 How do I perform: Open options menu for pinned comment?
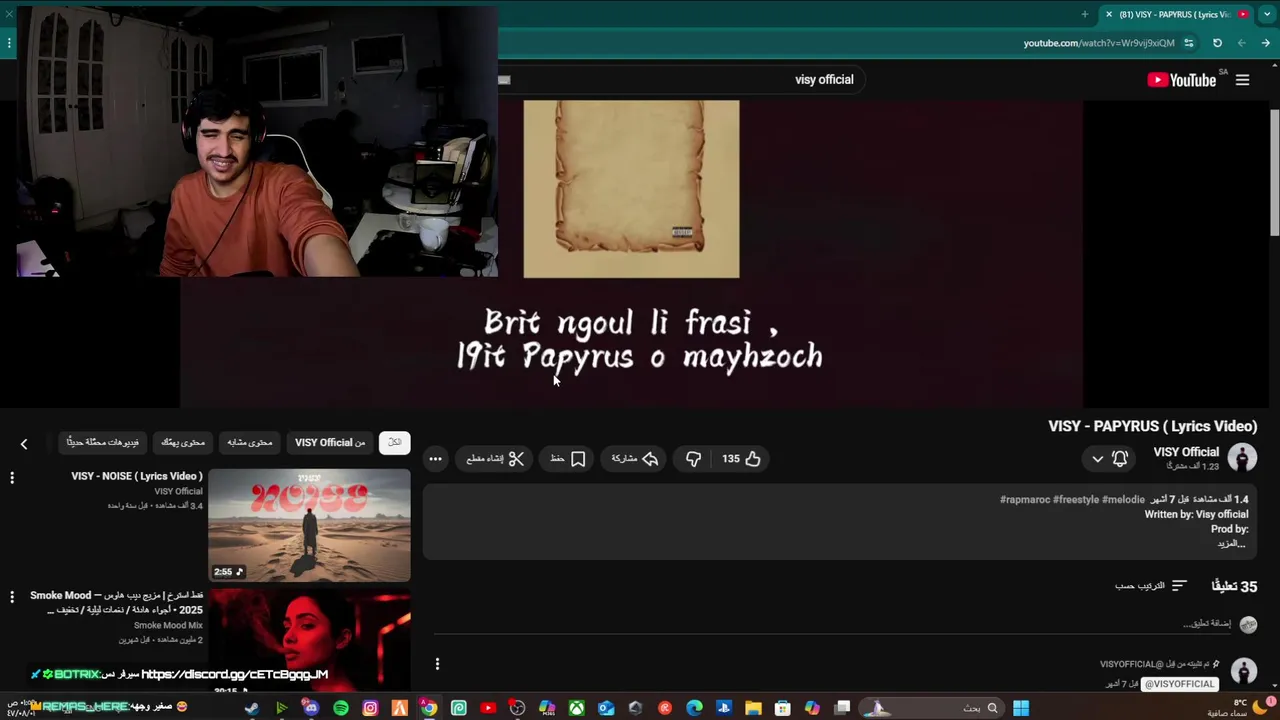coord(437,664)
